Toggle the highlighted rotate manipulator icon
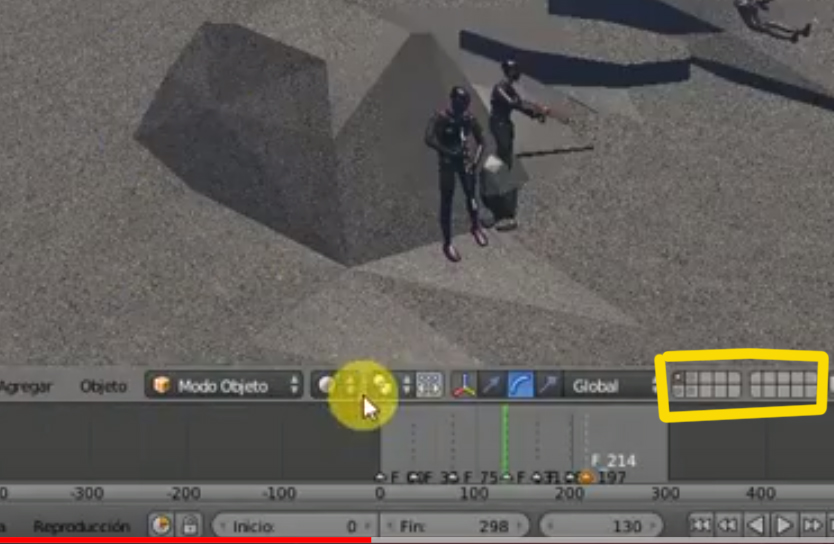 coord(520,386)
